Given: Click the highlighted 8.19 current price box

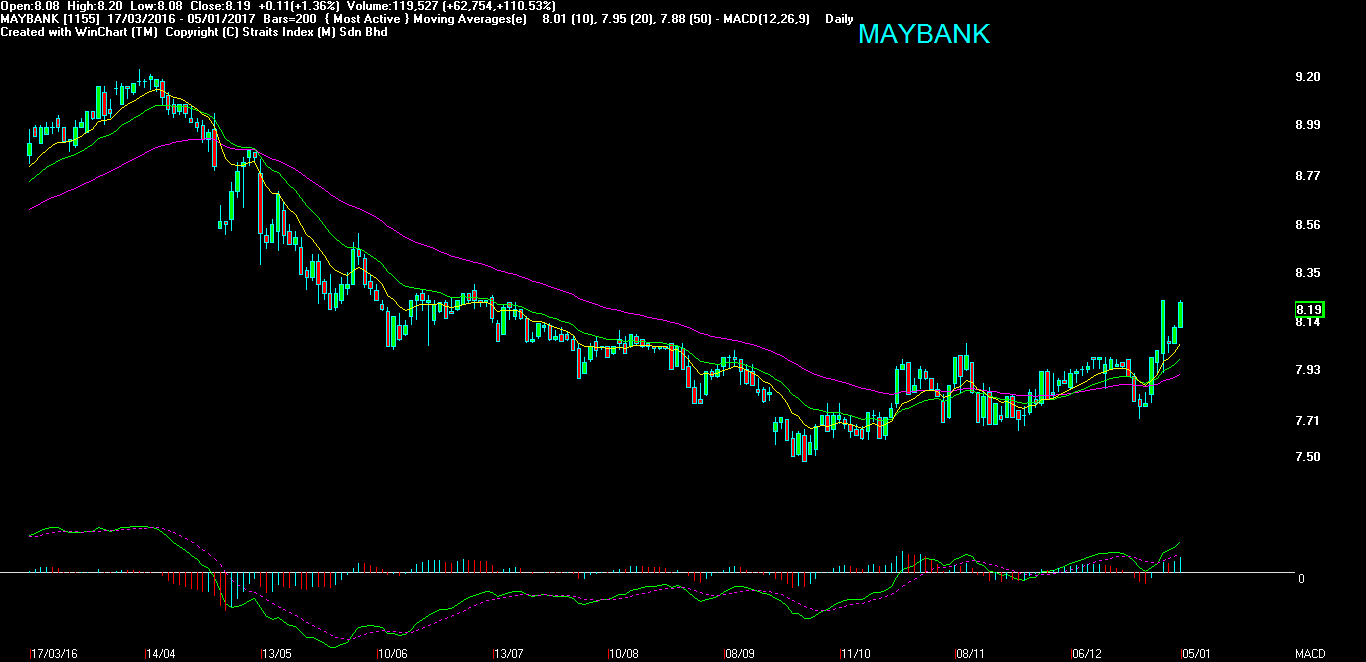Looking at the screenshot, I should pyautogui.click(x=1309, y=310).
